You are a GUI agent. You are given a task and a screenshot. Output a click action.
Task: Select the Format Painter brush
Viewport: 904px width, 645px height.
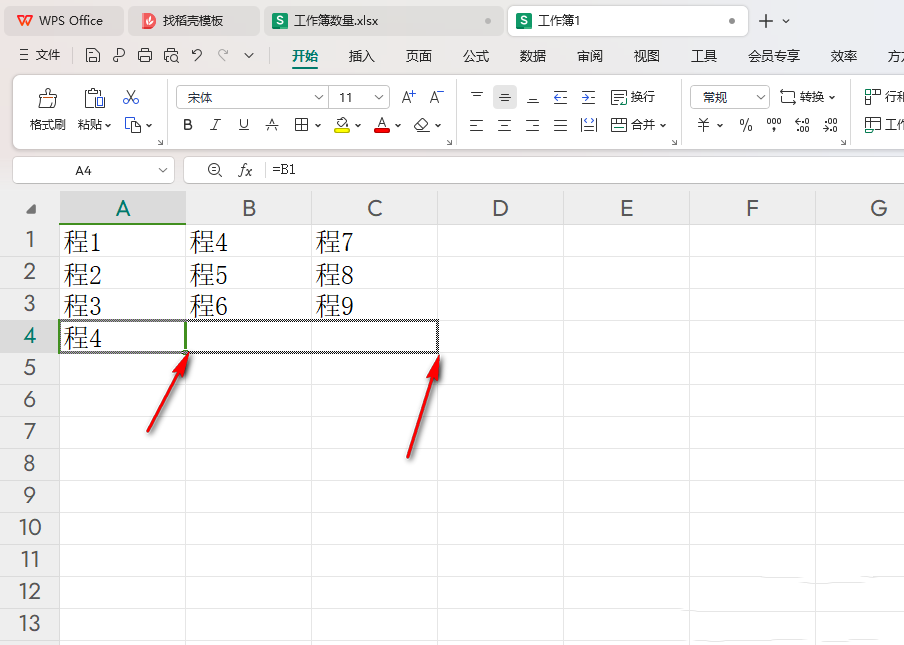47,98
